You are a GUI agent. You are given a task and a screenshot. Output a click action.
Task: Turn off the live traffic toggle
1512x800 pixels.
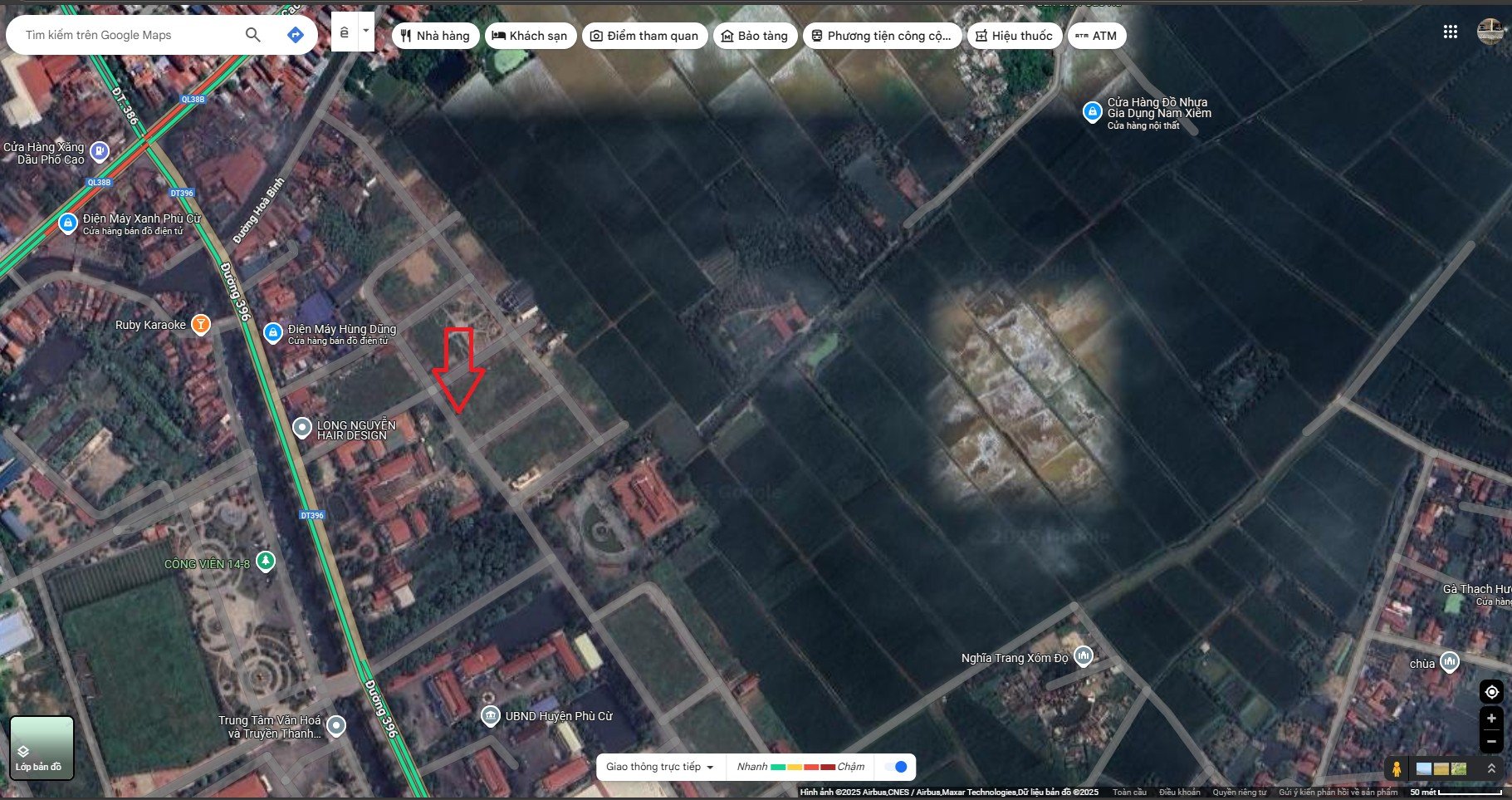click(895, 766)
